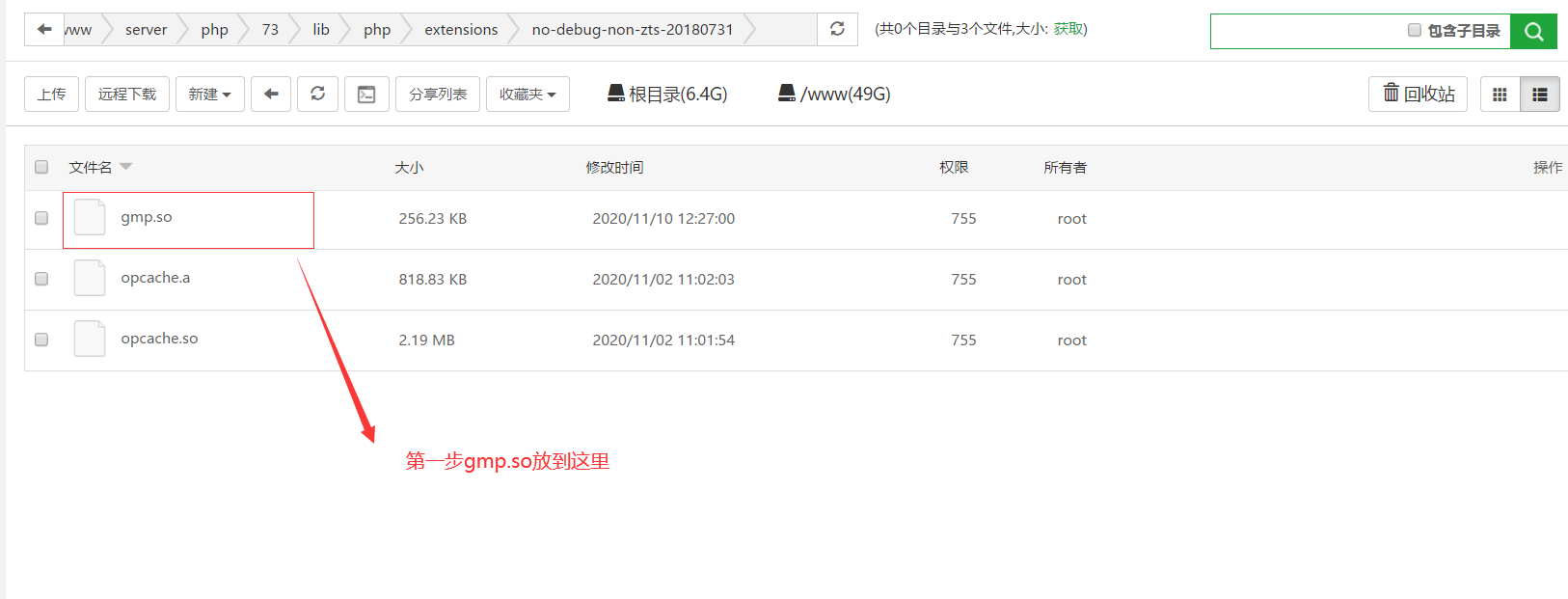Click 2020/11/02 11:01:54 timestamp
Screen dimensions: 1568x599
663,340
